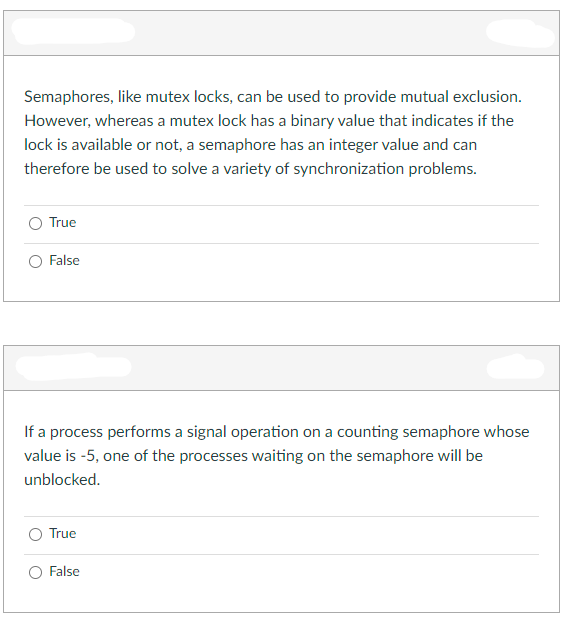Click the text 'synchronization problems.' in first question
The width and height of the screenshot is (566, 634).
(385, 169)
